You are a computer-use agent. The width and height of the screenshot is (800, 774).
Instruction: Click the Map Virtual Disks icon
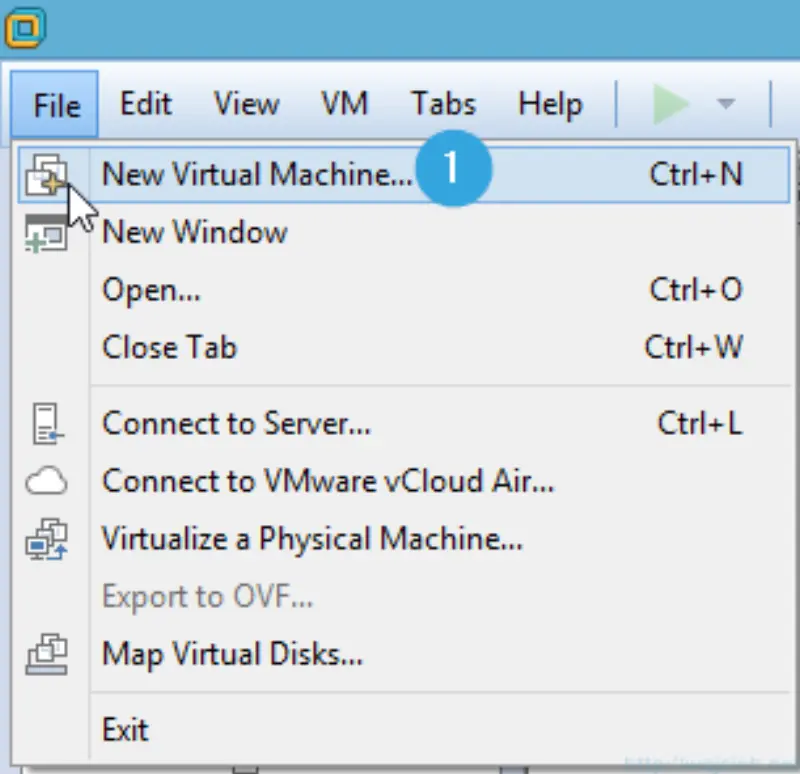click(x=48, y=654)
